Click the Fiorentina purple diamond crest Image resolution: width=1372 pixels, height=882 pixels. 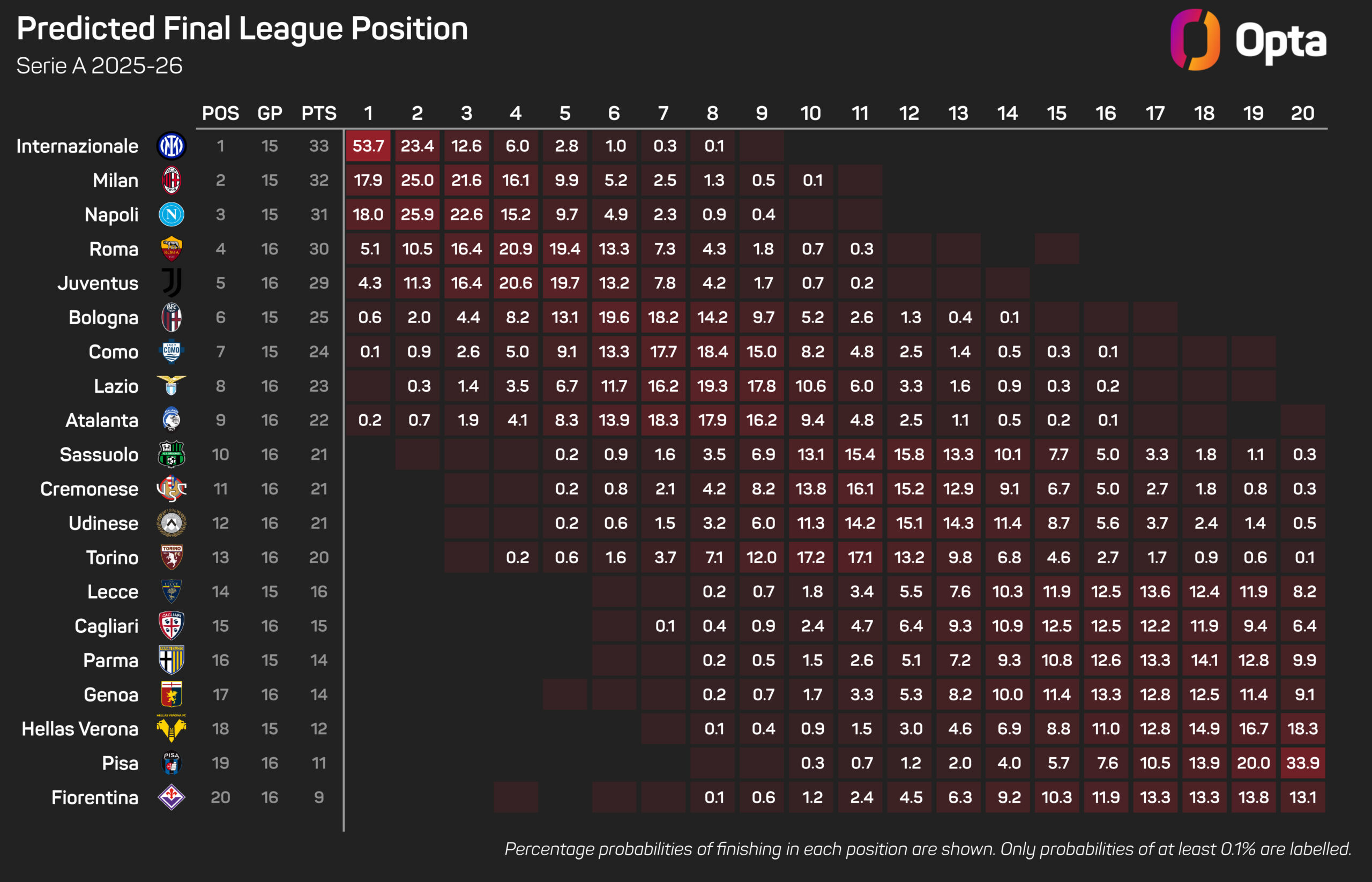(x=171, y=797)
